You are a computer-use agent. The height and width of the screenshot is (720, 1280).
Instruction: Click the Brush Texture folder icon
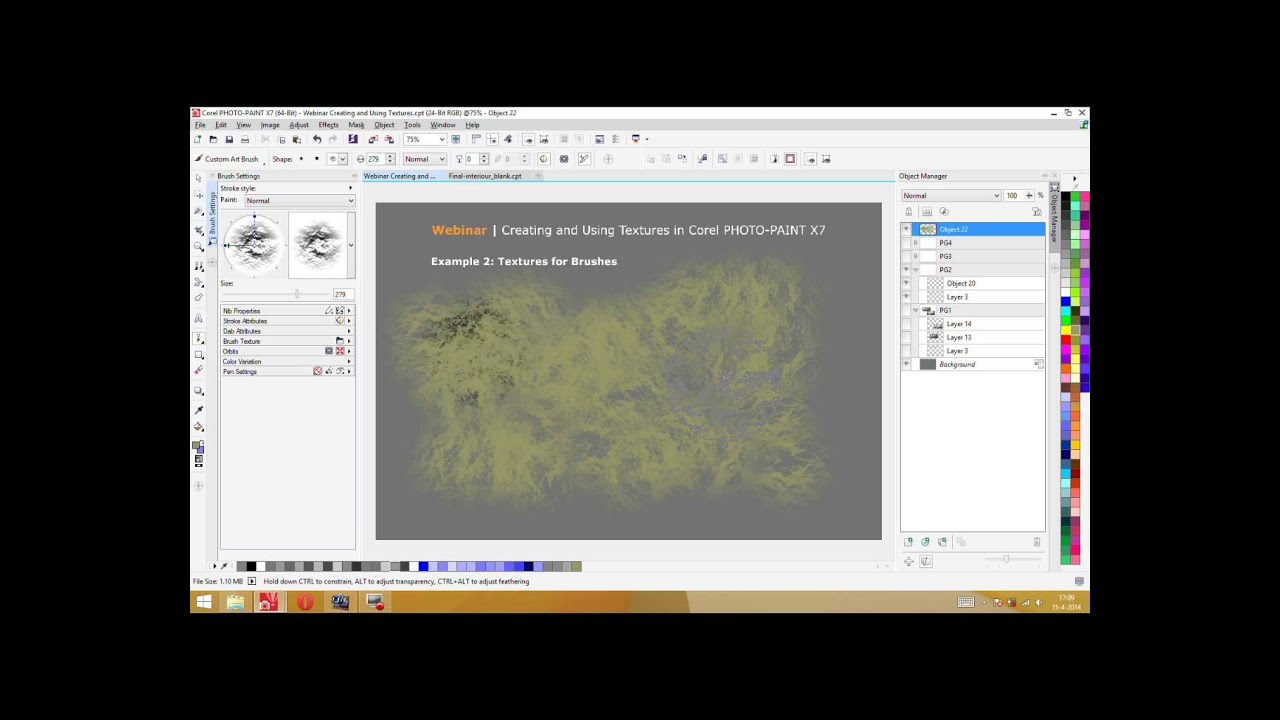[x=339, y=341]
